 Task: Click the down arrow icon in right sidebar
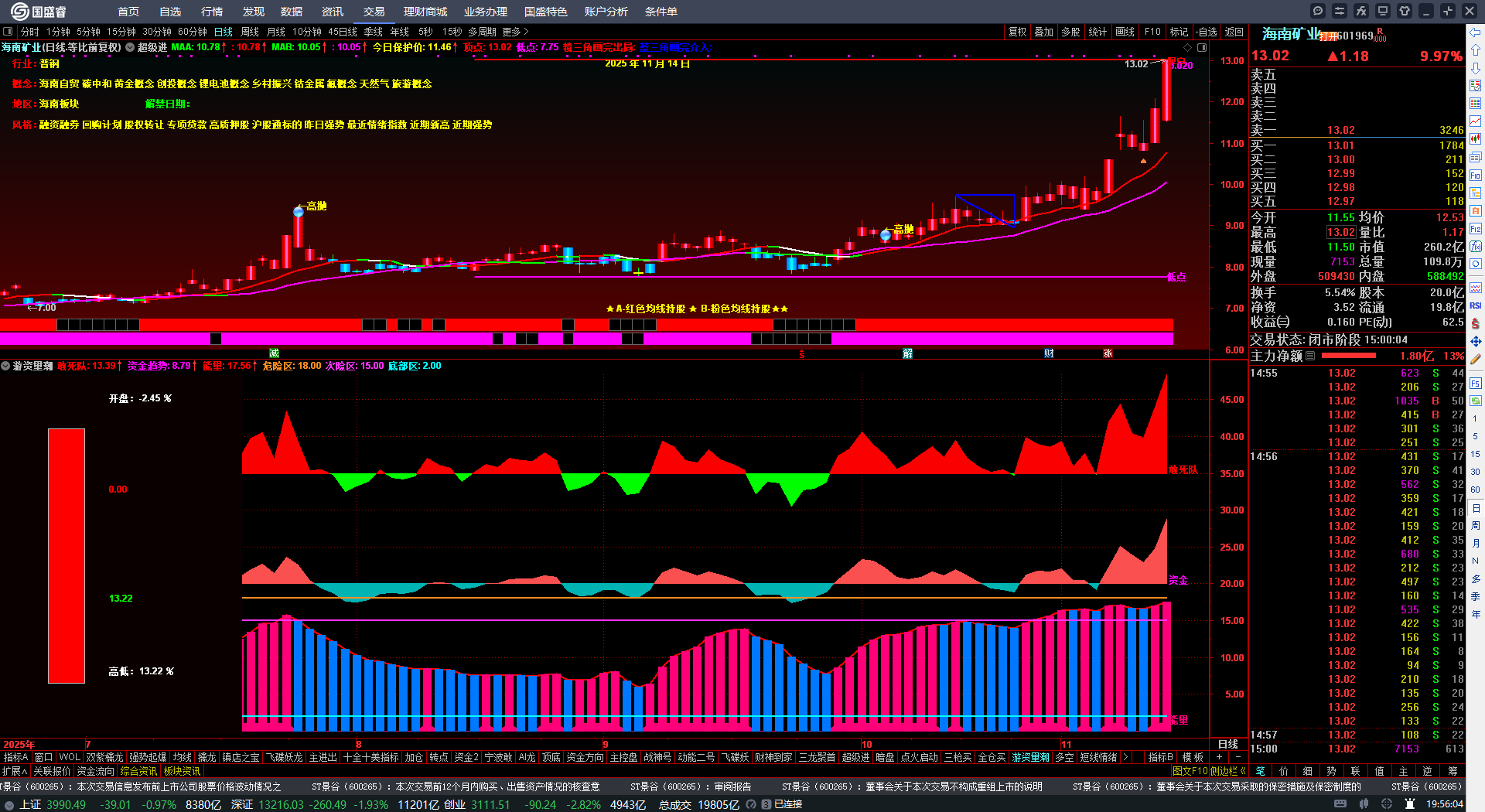coord(1476,68)
